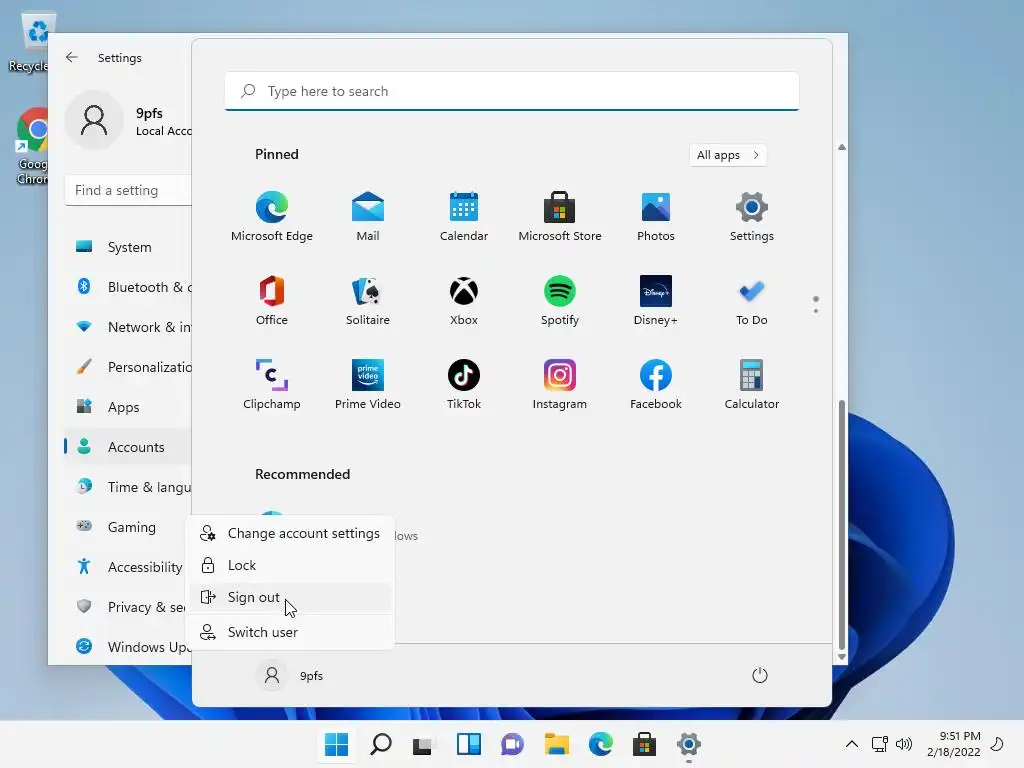The image size is (1024, 768).
Task: Launch the TikTok app
Action: [464, 384]
